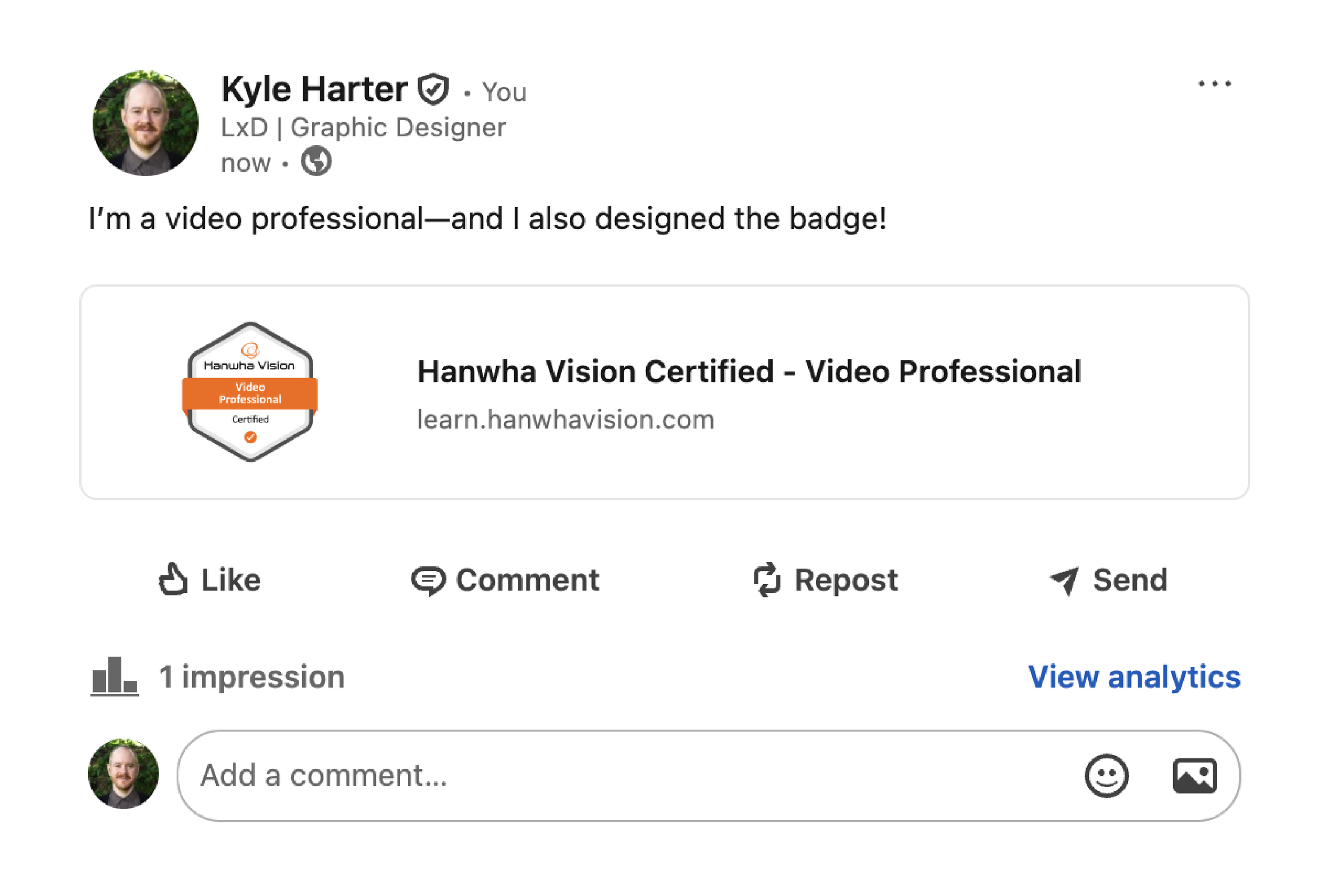
Task: Open the three-dots post options menu
Action: point(1214,84)
